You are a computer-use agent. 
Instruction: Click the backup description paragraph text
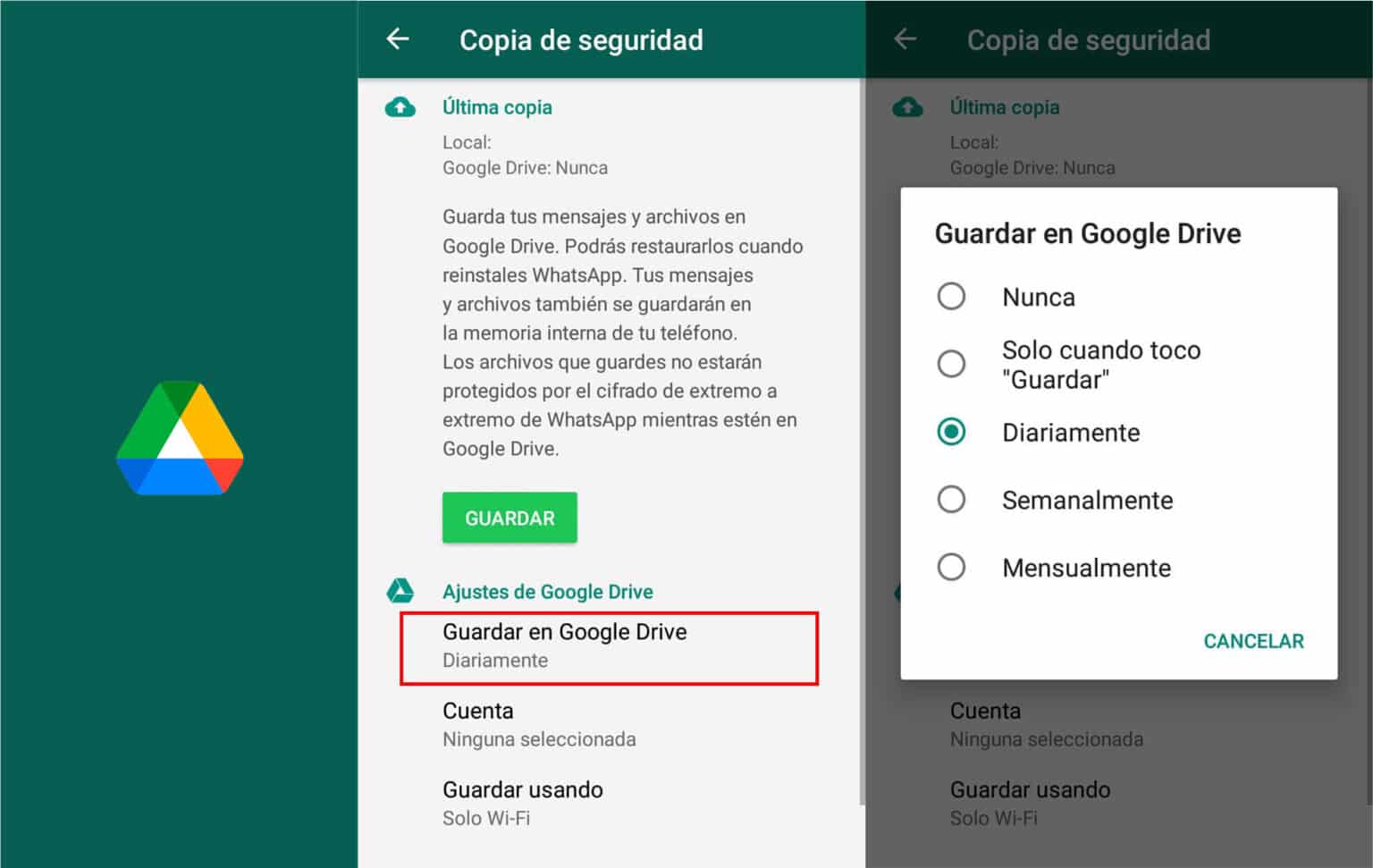point(623,333)
